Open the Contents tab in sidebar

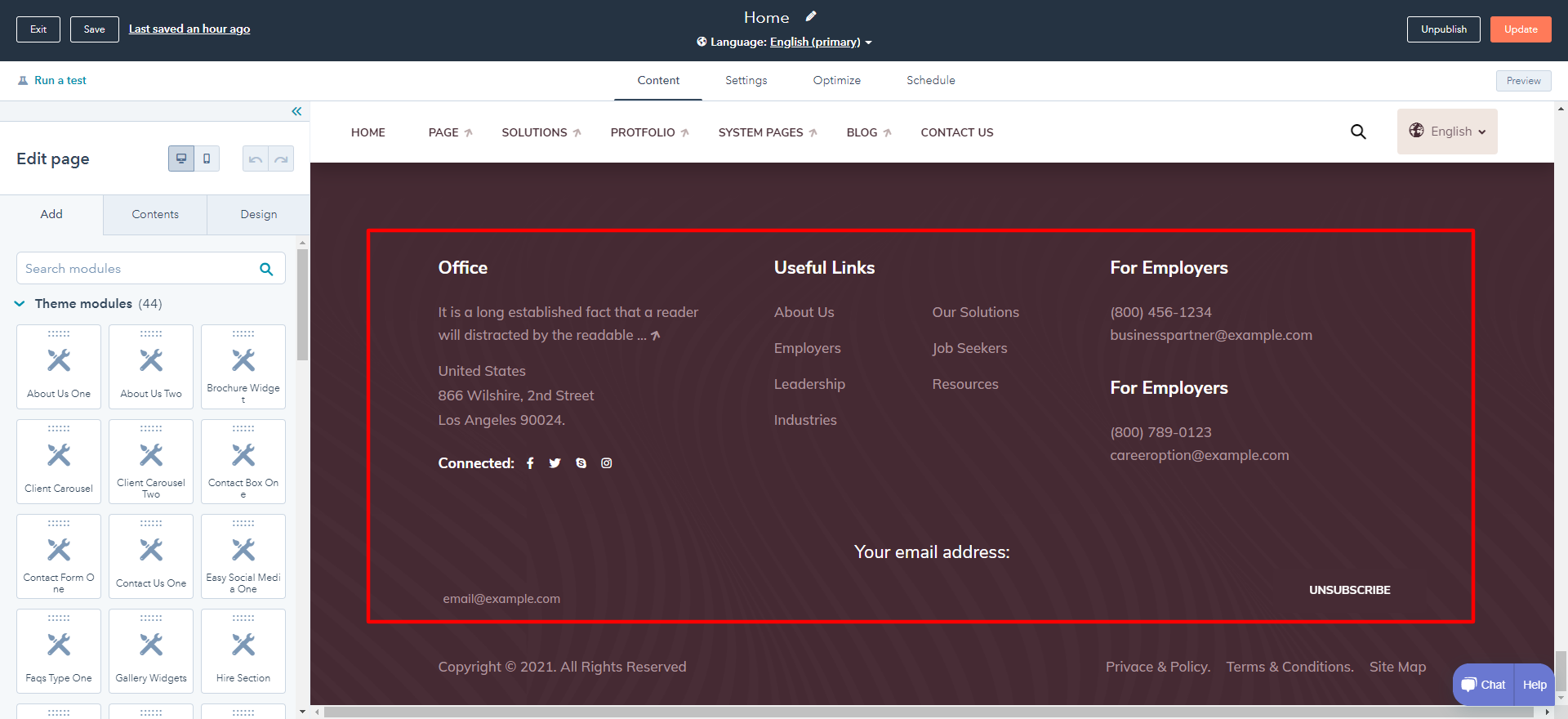pyautogui.click(x=155, y=214)
